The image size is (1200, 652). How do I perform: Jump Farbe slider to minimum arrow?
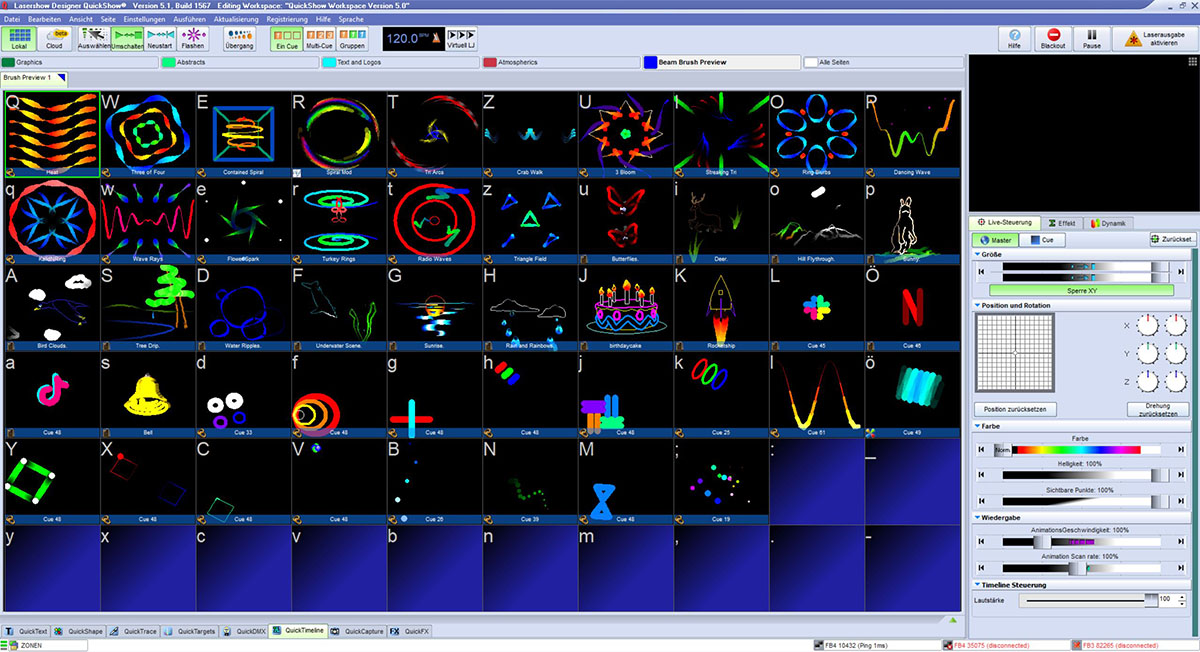point(981,450)
